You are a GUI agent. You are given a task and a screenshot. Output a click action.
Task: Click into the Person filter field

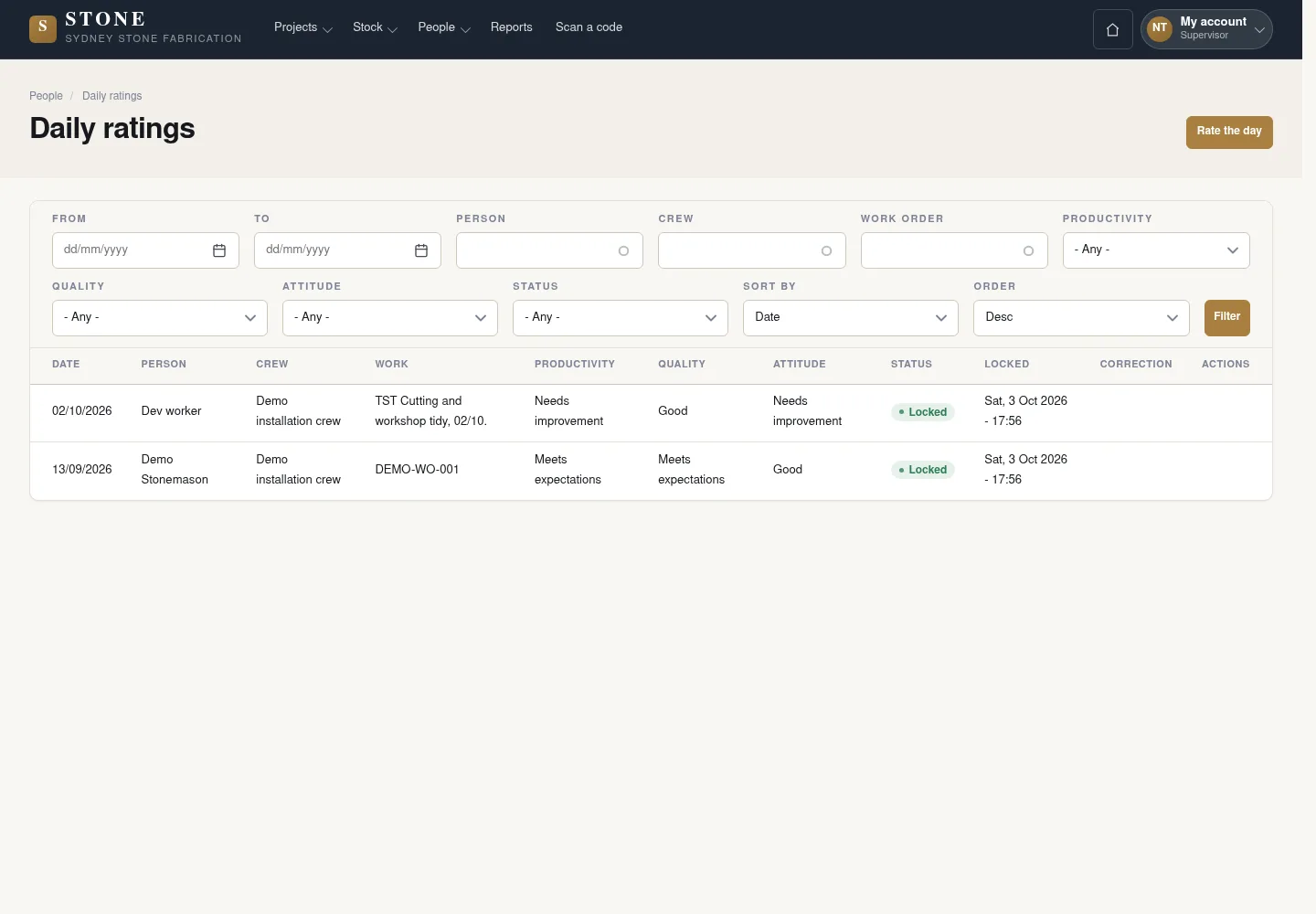point(549,250)
